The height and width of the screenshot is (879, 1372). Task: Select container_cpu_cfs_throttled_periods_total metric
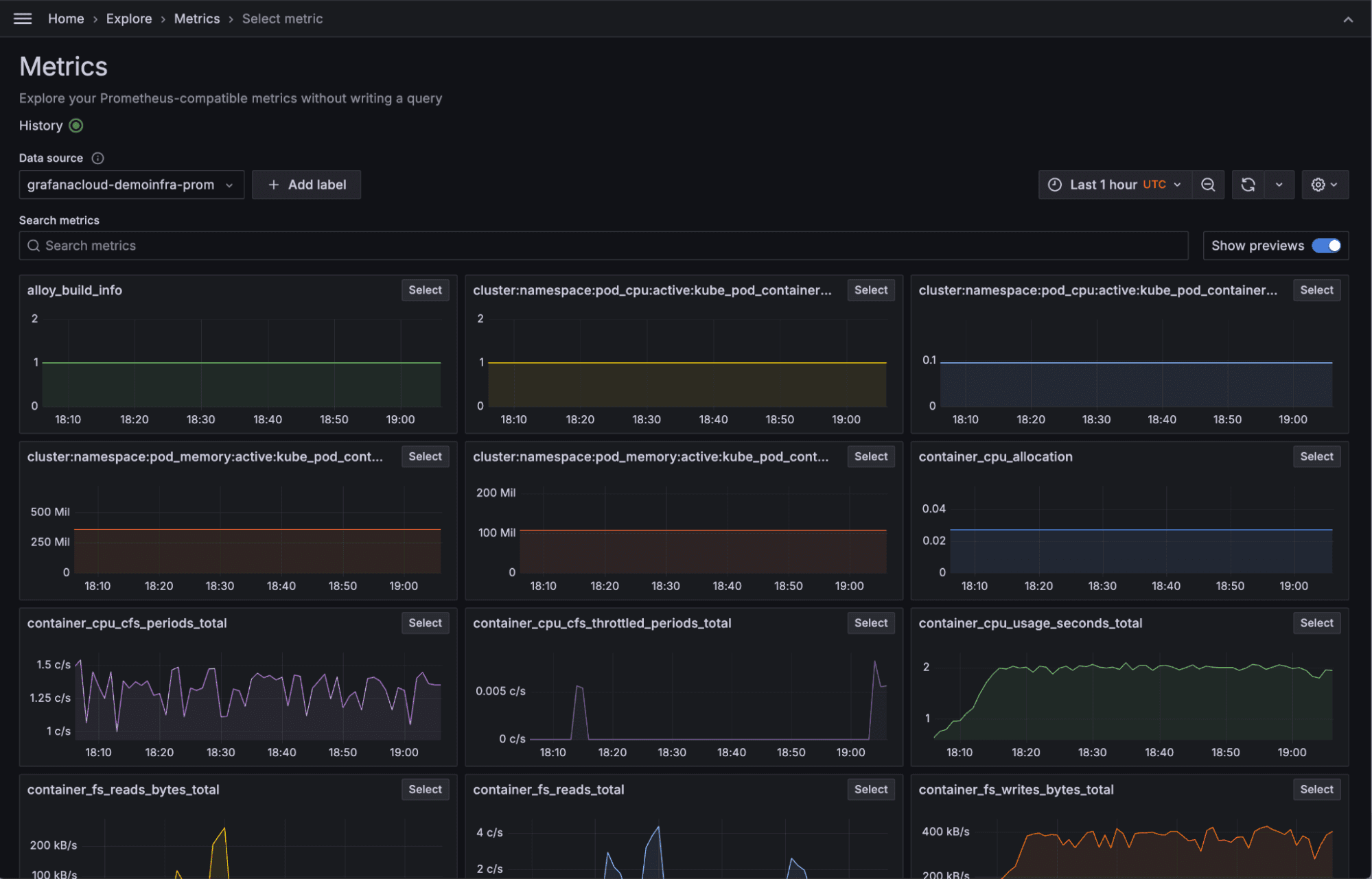click(871, 623)
